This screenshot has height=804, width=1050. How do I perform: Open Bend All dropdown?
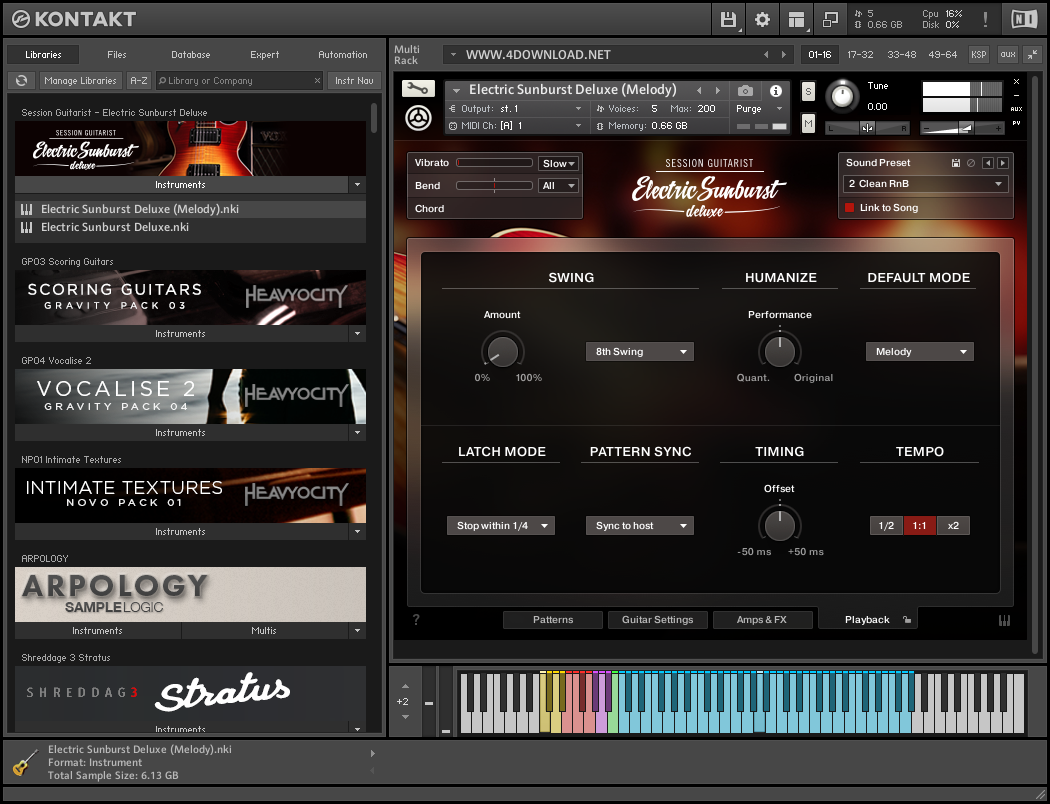pyautogui.click(x=558, y=185)
